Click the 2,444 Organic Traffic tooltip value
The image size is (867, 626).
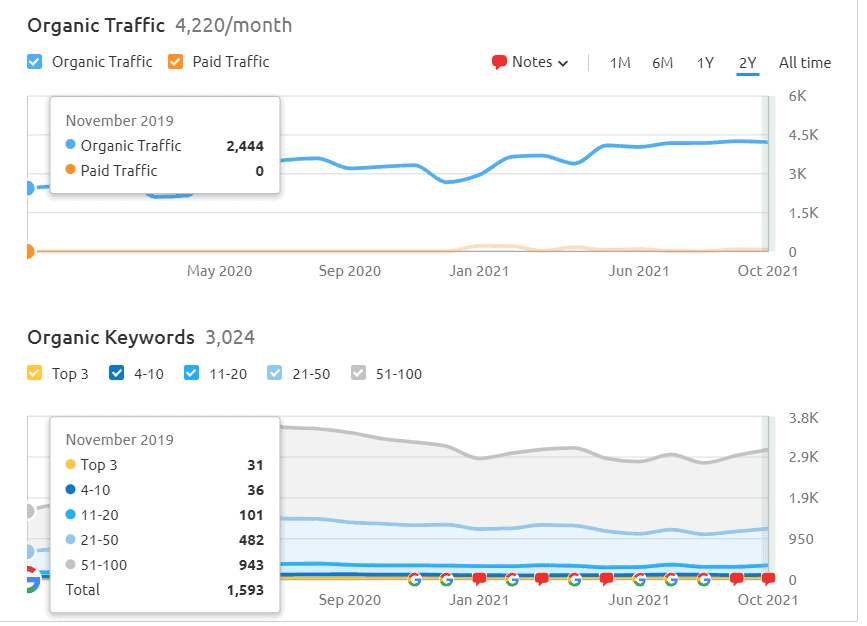tap(245, 146)
